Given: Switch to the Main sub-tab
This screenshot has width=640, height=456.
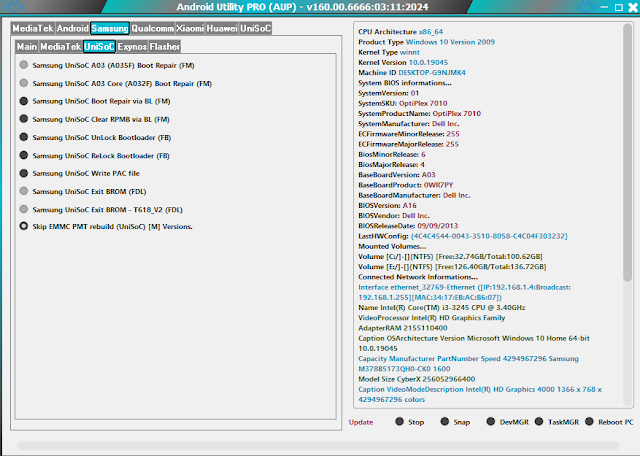Looking at the screenshot, I should click(x=27, y=47).
